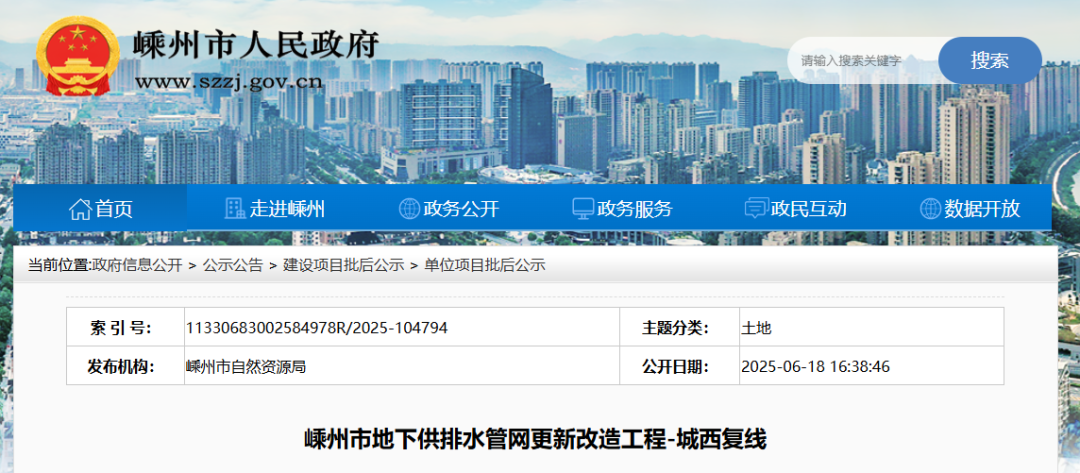This screenshot has height=473, width=1080.
Task: Click the index number 11330683002584978R/2025-104794
Action: [x=316, y=328]
